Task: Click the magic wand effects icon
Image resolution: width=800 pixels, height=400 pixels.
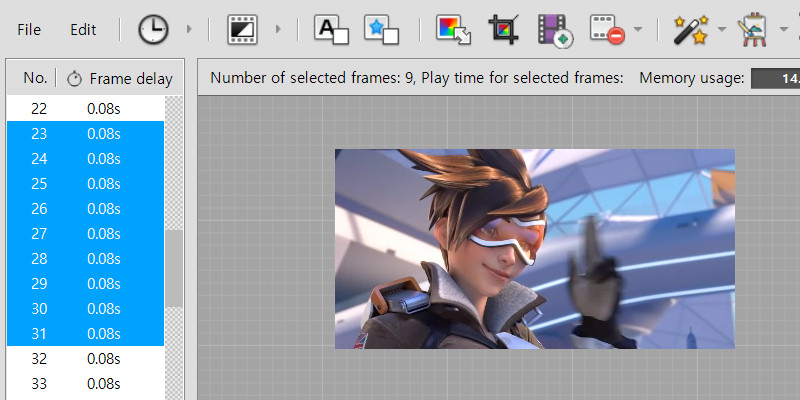Action: pyautogui.click(x=691, y=30)
